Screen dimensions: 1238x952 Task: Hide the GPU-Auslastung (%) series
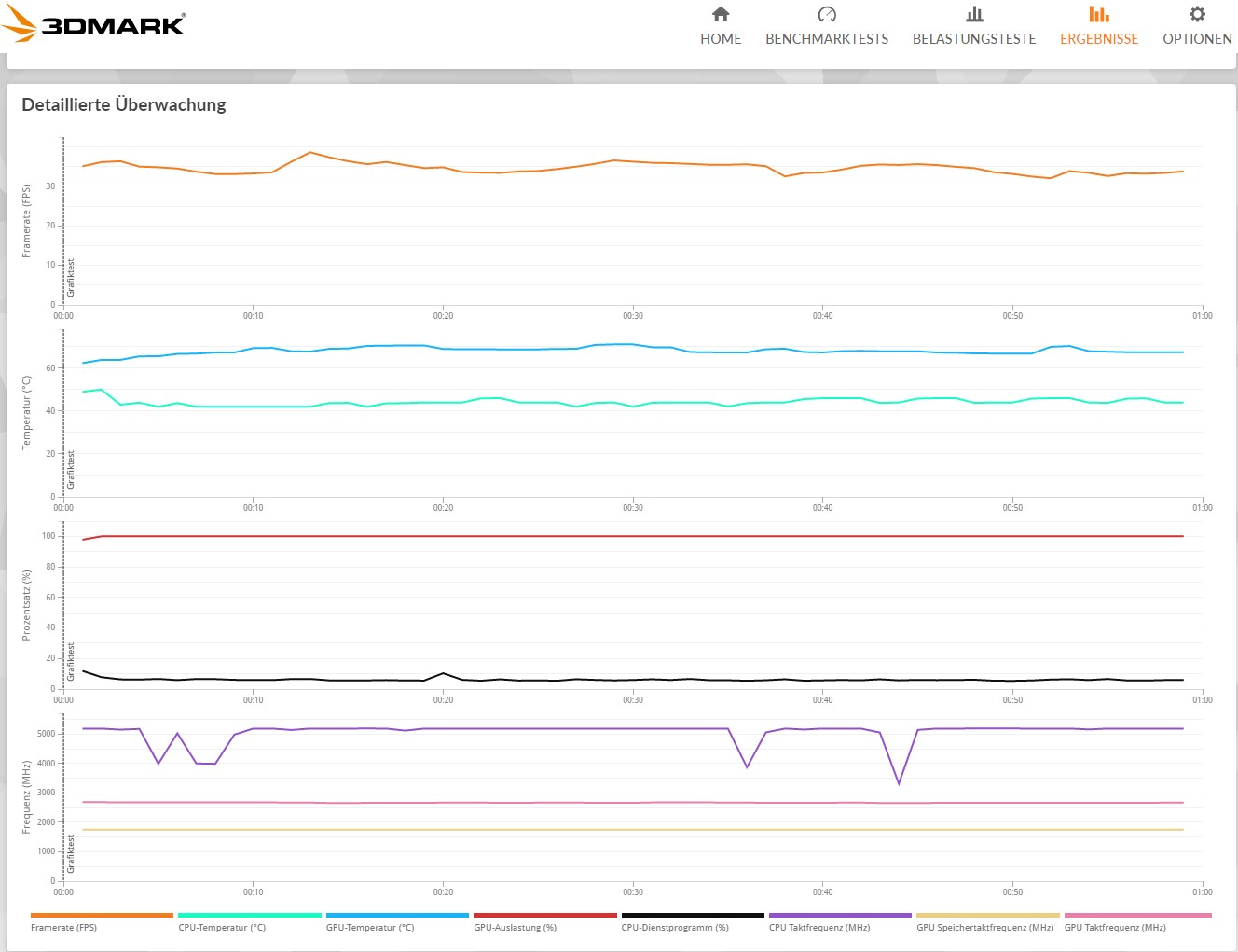coord(515,928)
